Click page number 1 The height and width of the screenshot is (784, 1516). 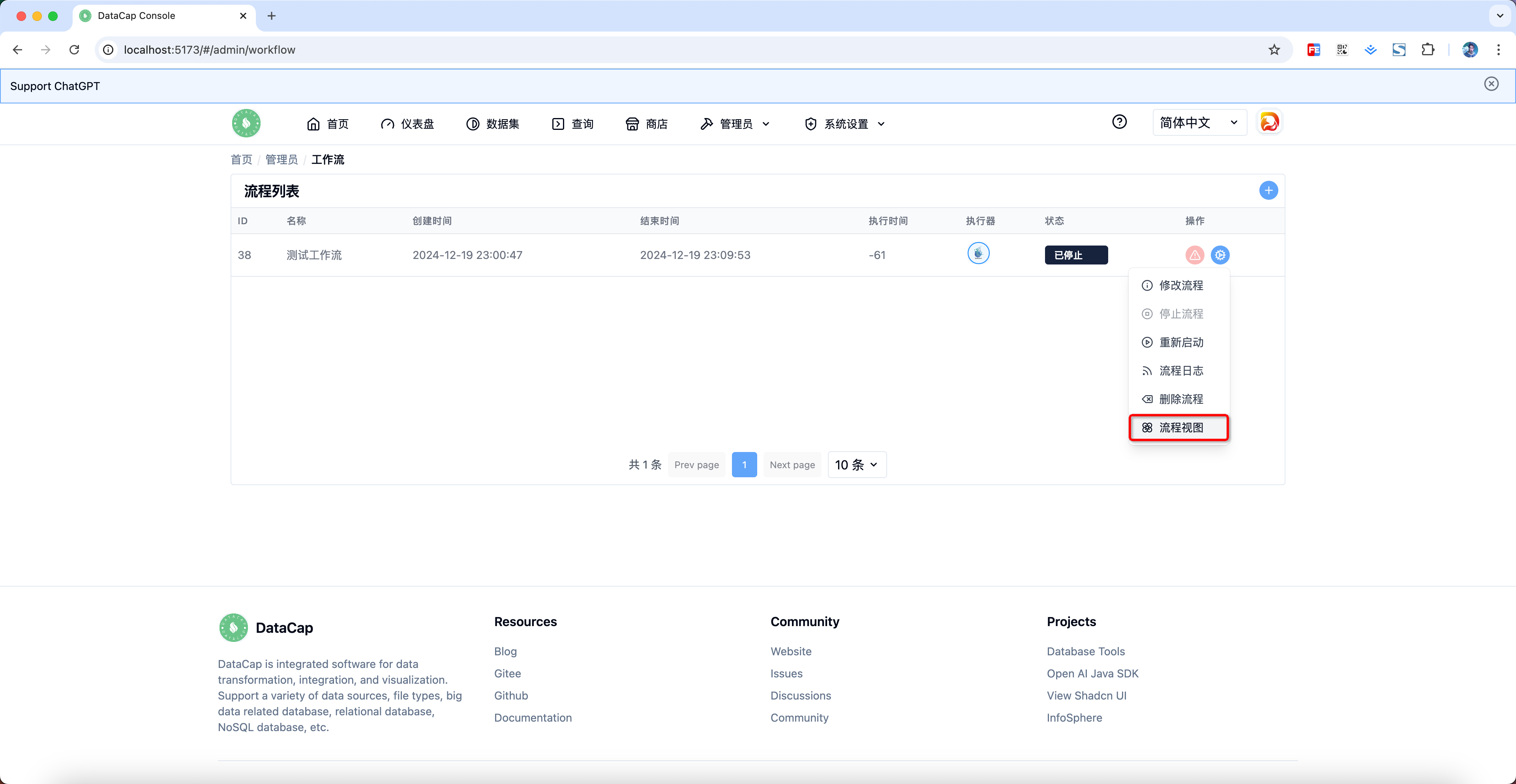(x=744, y=465)
